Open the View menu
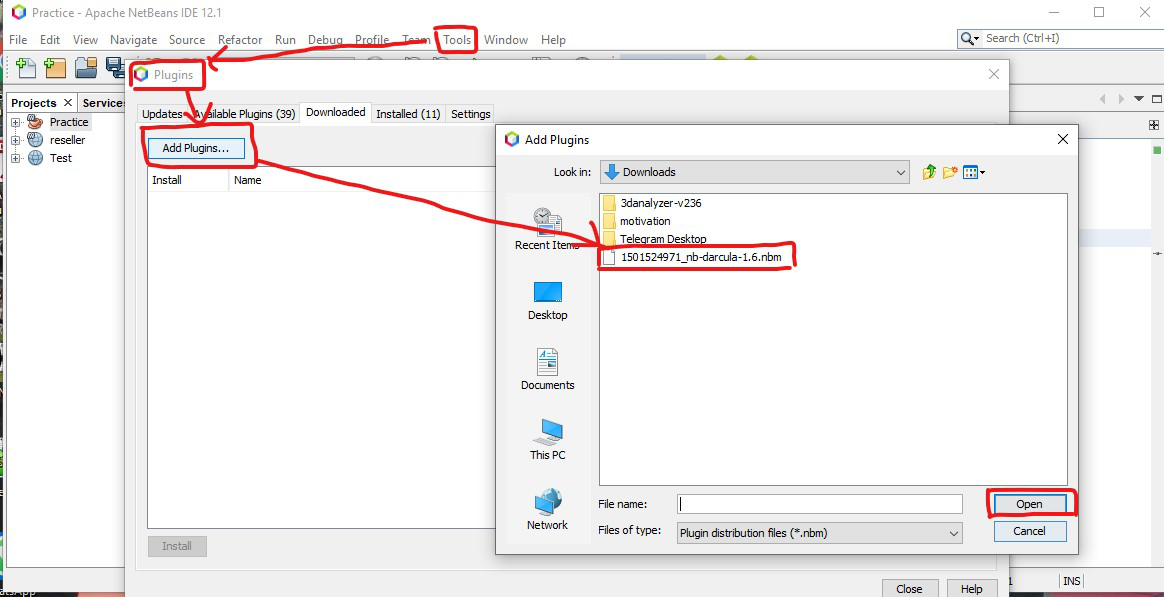1164x597 pixels. pos(85,40)
